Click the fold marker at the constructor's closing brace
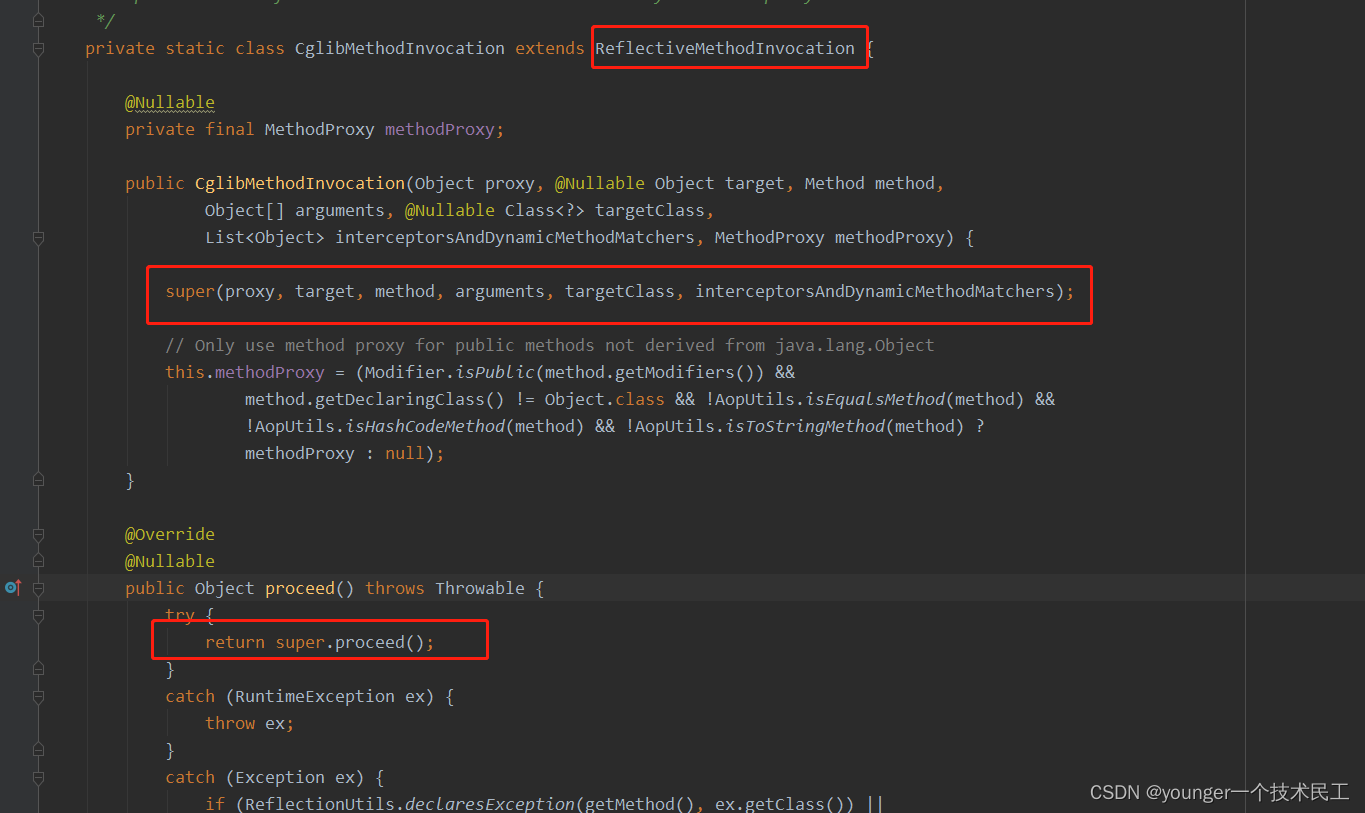This screenshot has height=813, width=1365. click(x=38, y=481)
